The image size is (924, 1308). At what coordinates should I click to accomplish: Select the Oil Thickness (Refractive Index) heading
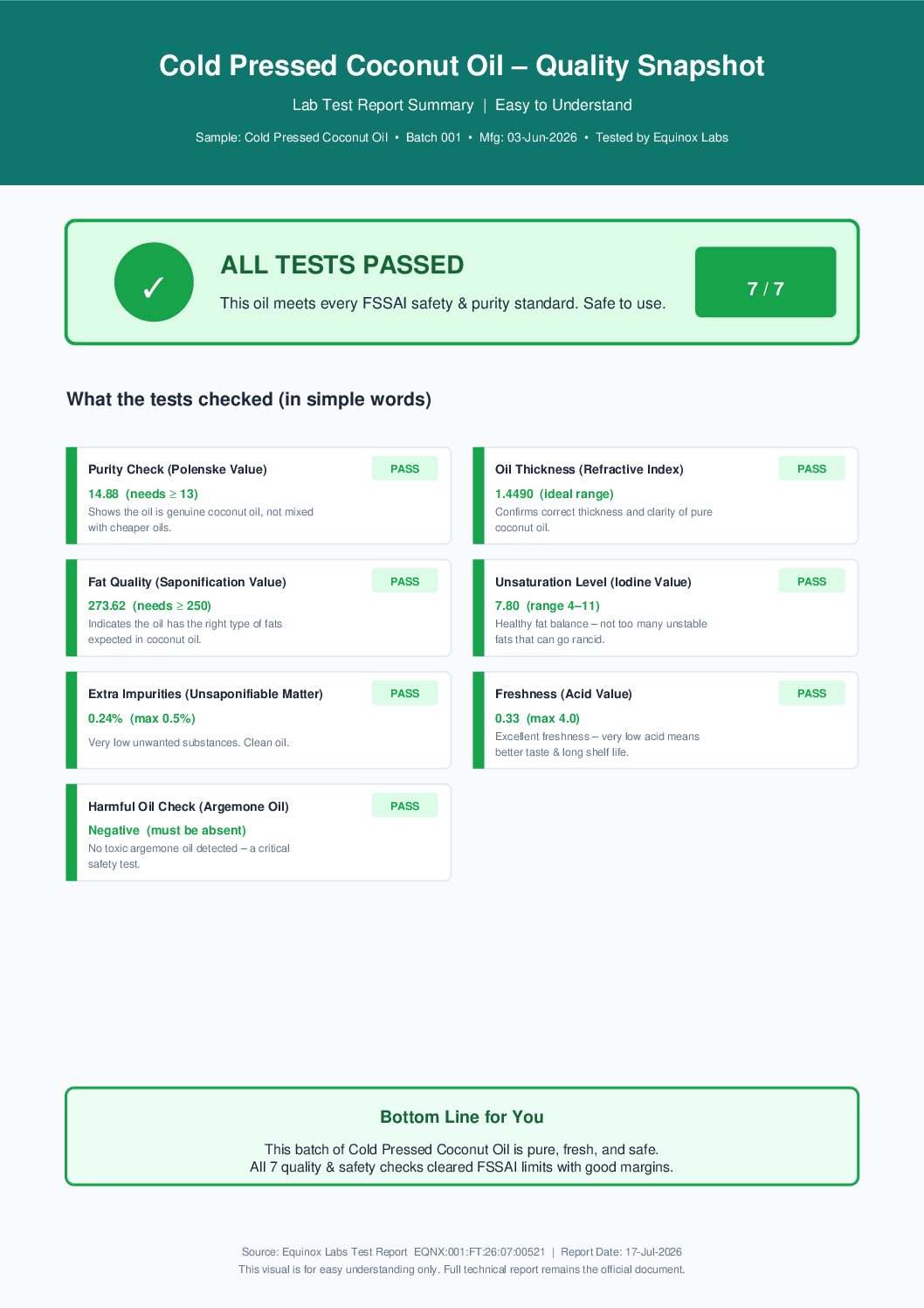tap(590, 469)
